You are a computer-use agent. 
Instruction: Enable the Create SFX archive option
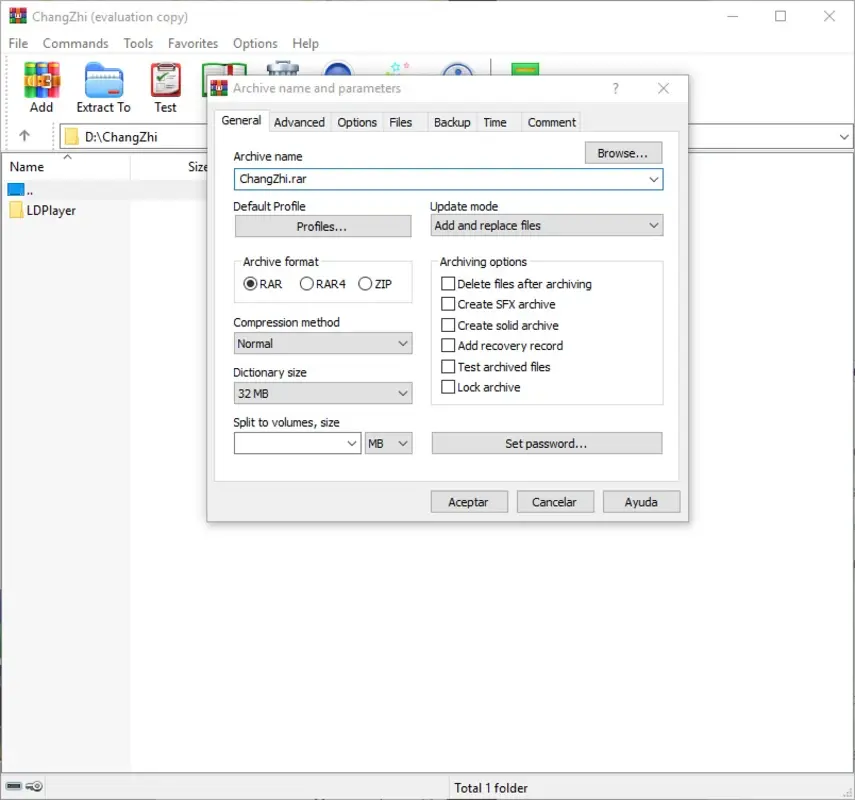[448, 304]
